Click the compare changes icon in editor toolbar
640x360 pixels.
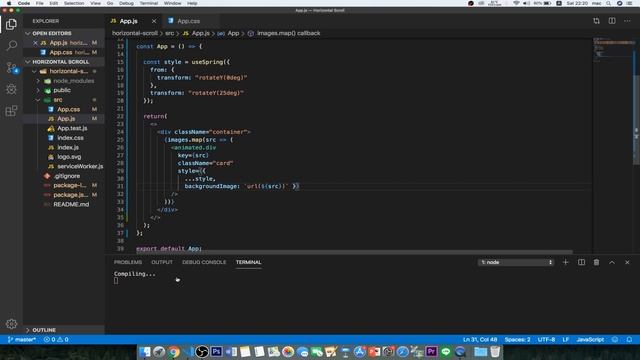pos(596,21)
